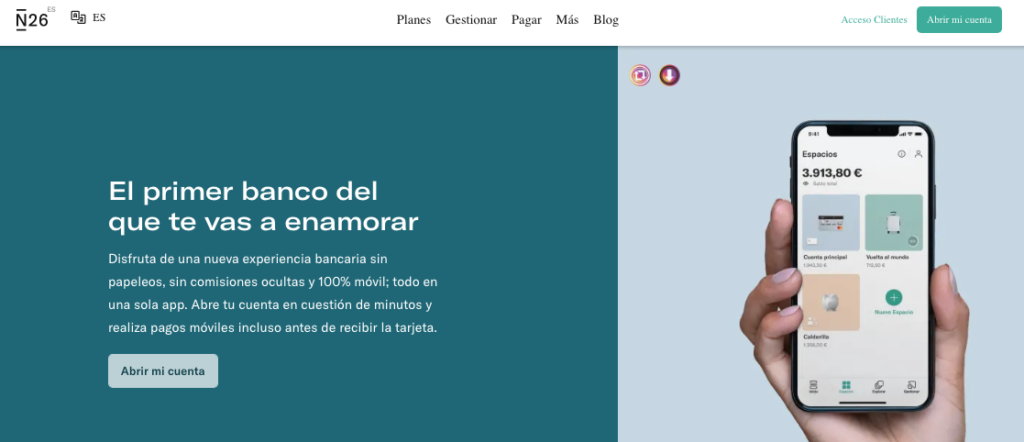
Task: Expand the Planes menu
Action: [x=413, y=20]
